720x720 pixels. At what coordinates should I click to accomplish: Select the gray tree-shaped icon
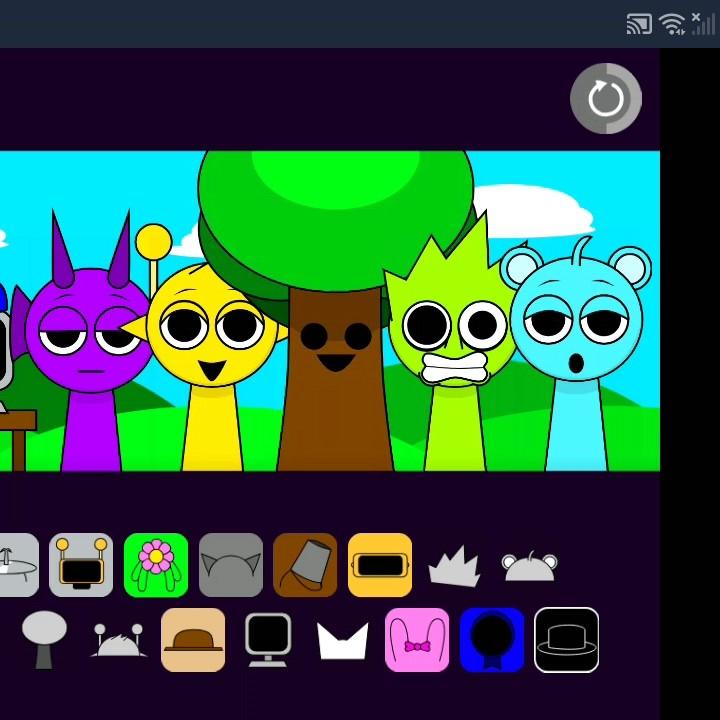coord(44,640)
